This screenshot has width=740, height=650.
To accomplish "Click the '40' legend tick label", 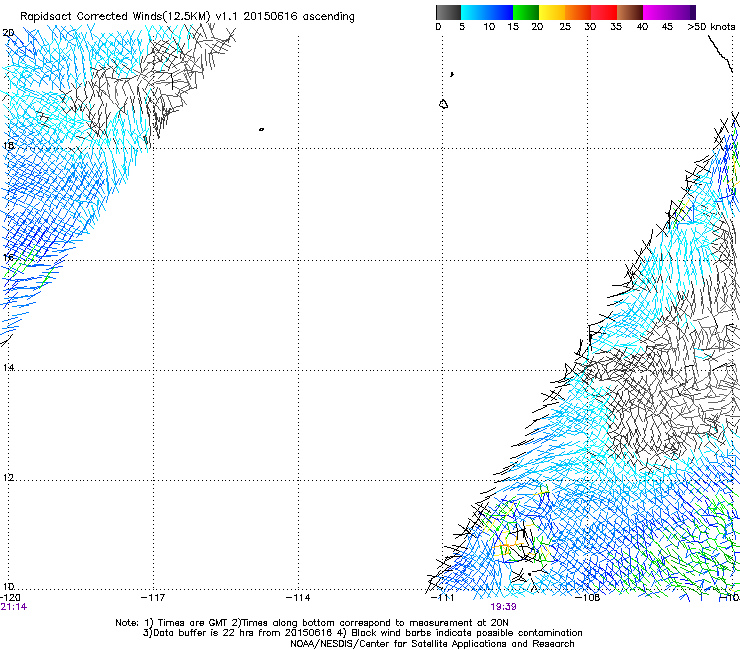I will pos(642,27).
